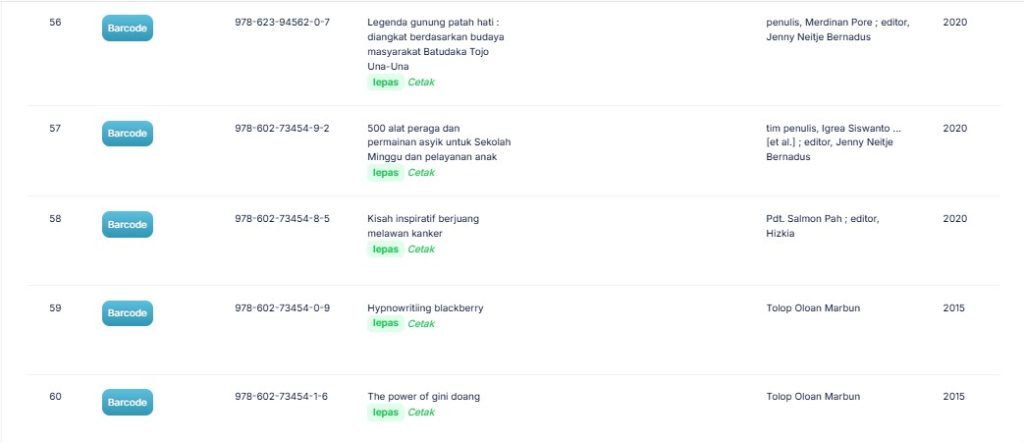Image resolution: width=1024 pixels, height=443 pixels.
Task: Click The power of gini doang title
Action: (x=423, y=397)
